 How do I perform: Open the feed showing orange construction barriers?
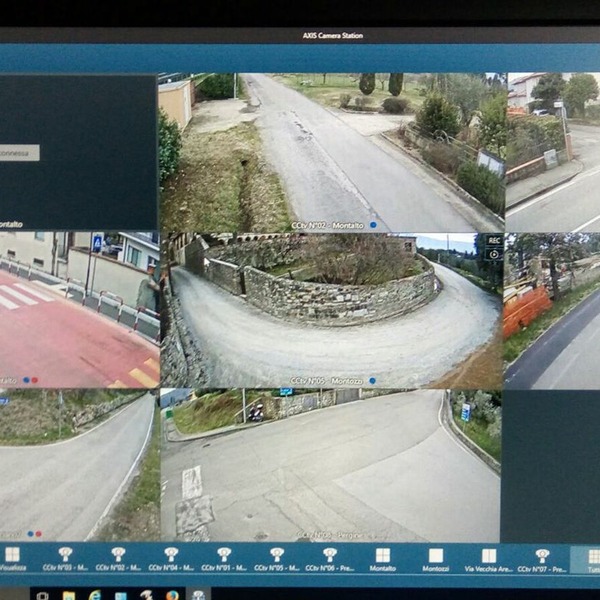coord(552,311)
